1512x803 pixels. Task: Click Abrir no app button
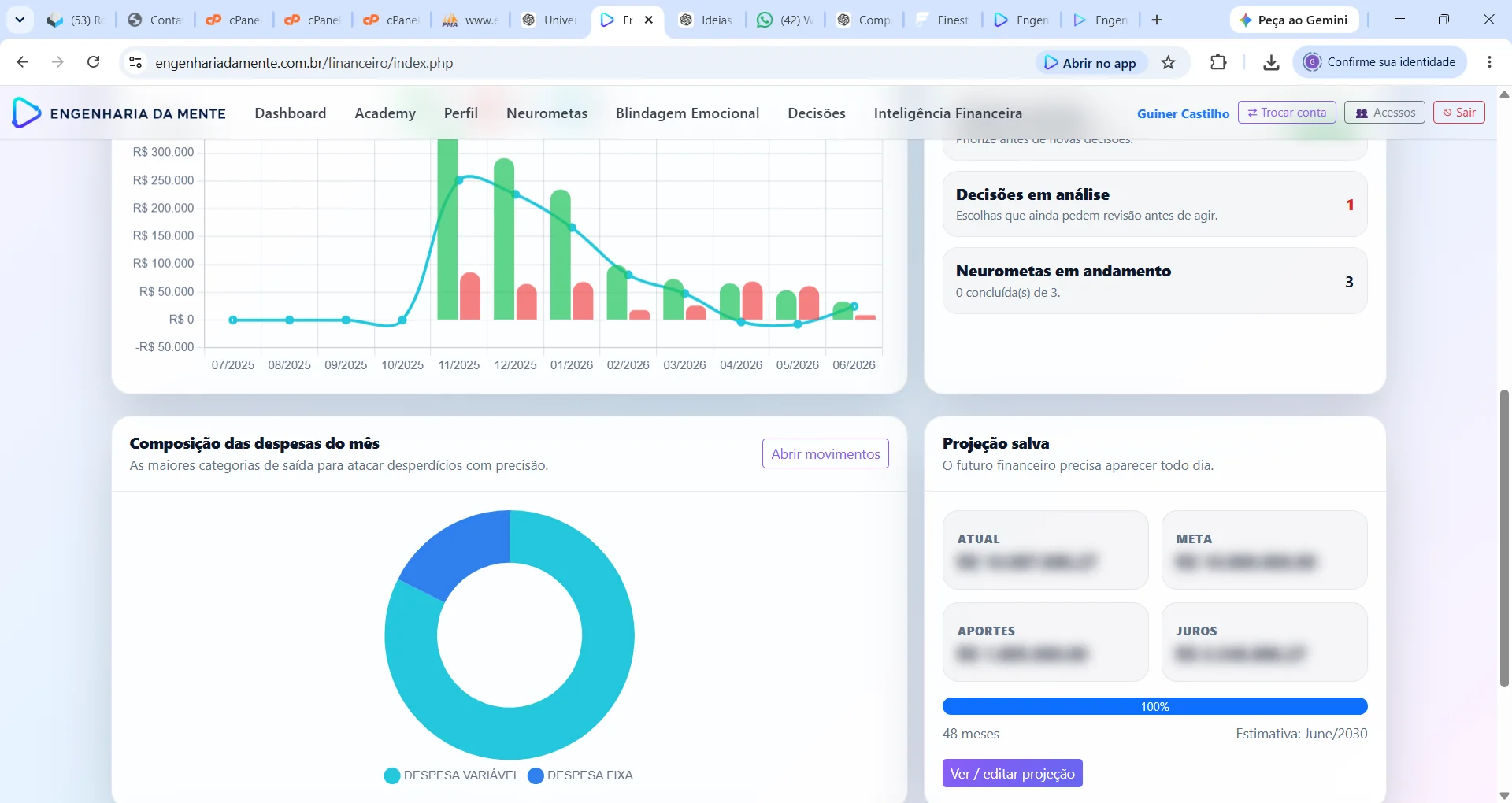1091,63
